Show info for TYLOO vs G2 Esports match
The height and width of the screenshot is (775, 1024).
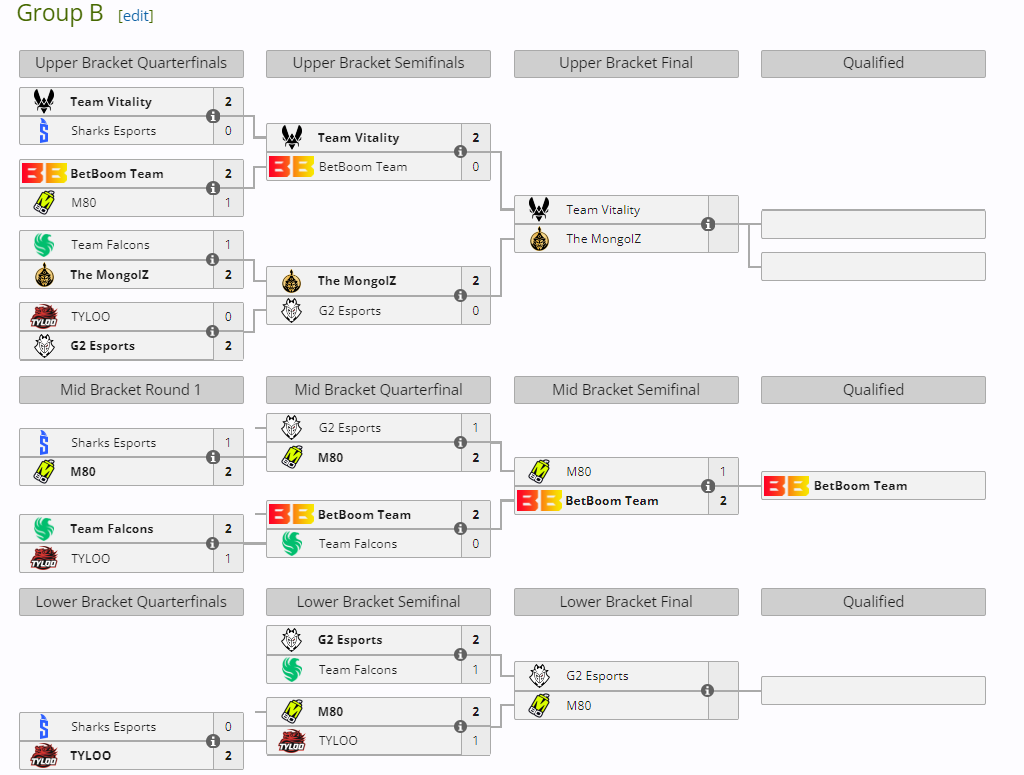(213, 332)
